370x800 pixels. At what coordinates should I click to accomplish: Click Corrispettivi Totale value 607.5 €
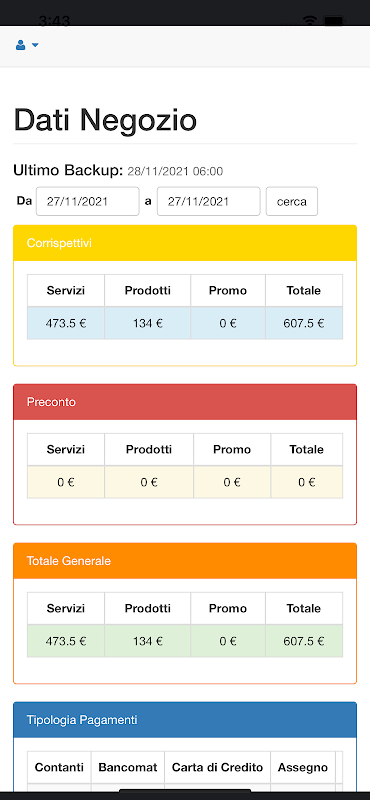[x=304, y=323]
